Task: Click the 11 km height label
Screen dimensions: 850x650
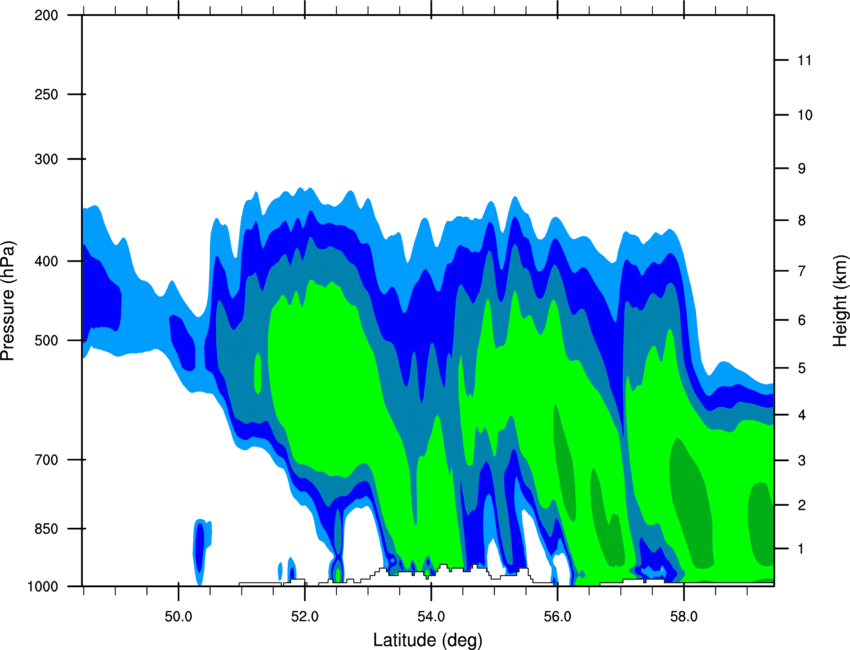Action: click(805, 60)
